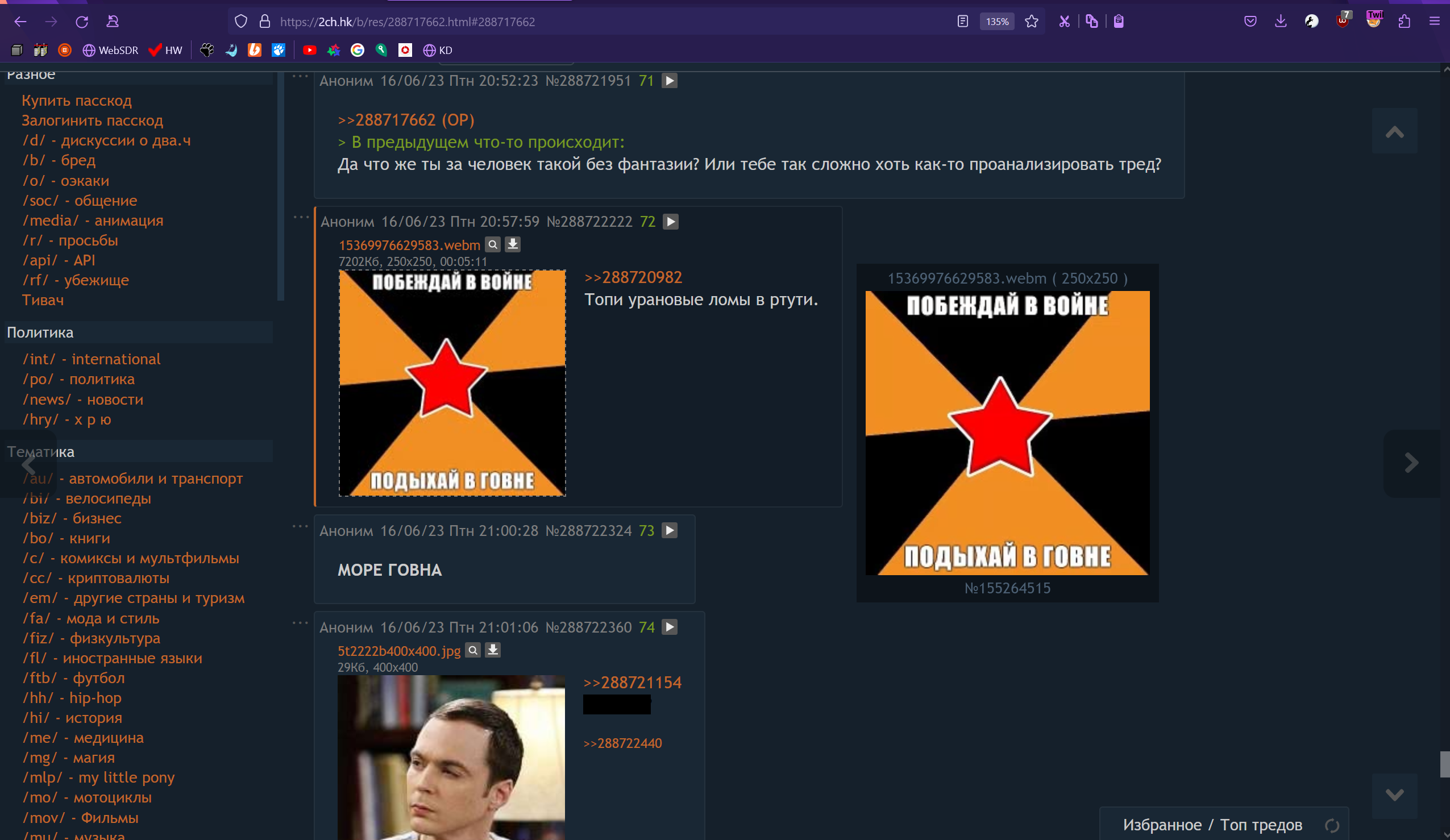
Task: Click reply reference >>288720982
Action: tap(633, 277)
